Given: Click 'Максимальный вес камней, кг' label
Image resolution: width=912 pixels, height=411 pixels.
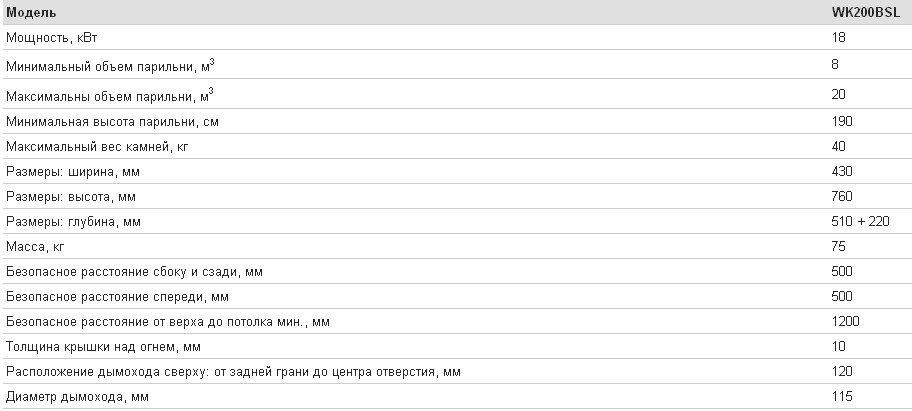Looking at the screenshot, I should [97, 147].
